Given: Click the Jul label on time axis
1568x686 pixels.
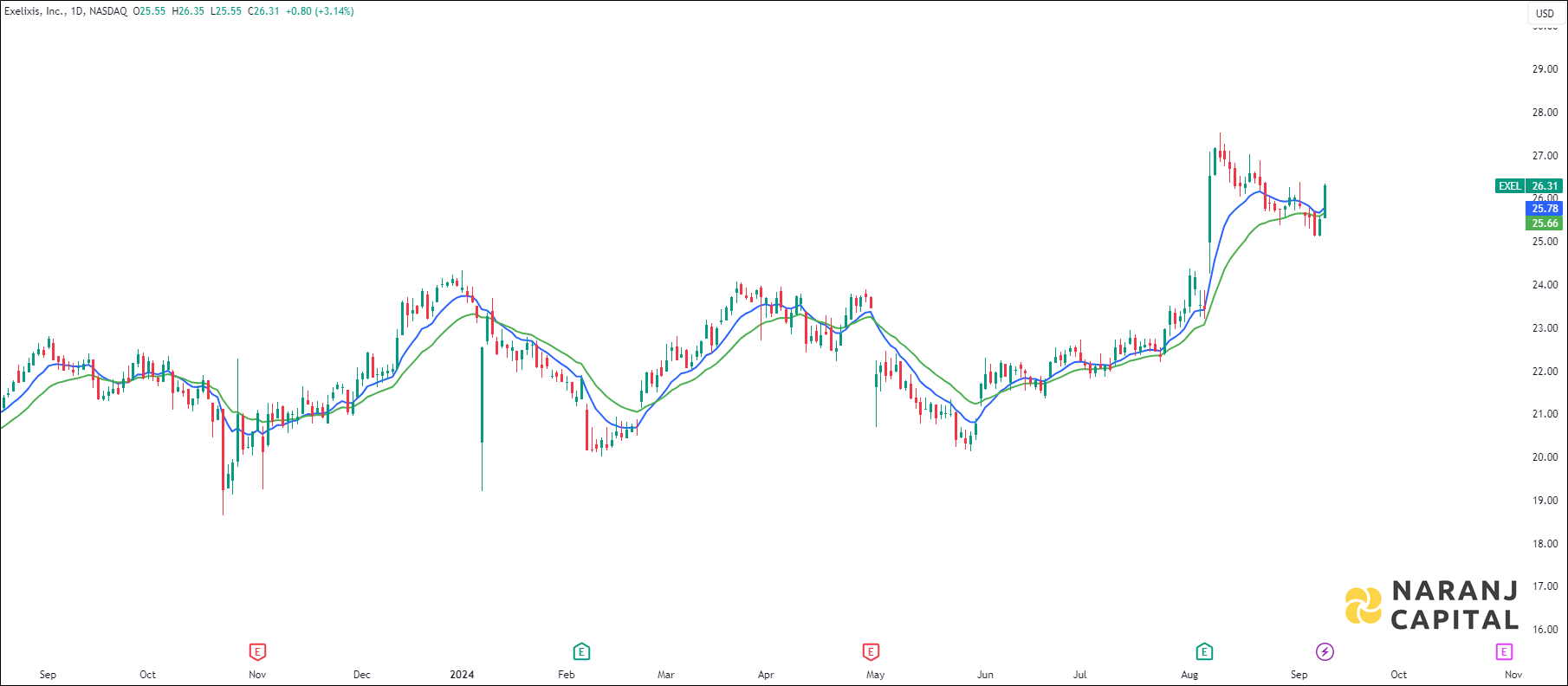Looking at the screenshot, I should click(1079, 675).
